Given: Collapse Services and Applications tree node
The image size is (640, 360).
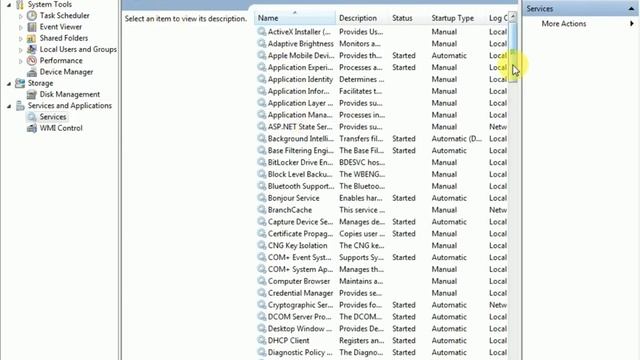Looking at the screenshot, I should point(9,106).
